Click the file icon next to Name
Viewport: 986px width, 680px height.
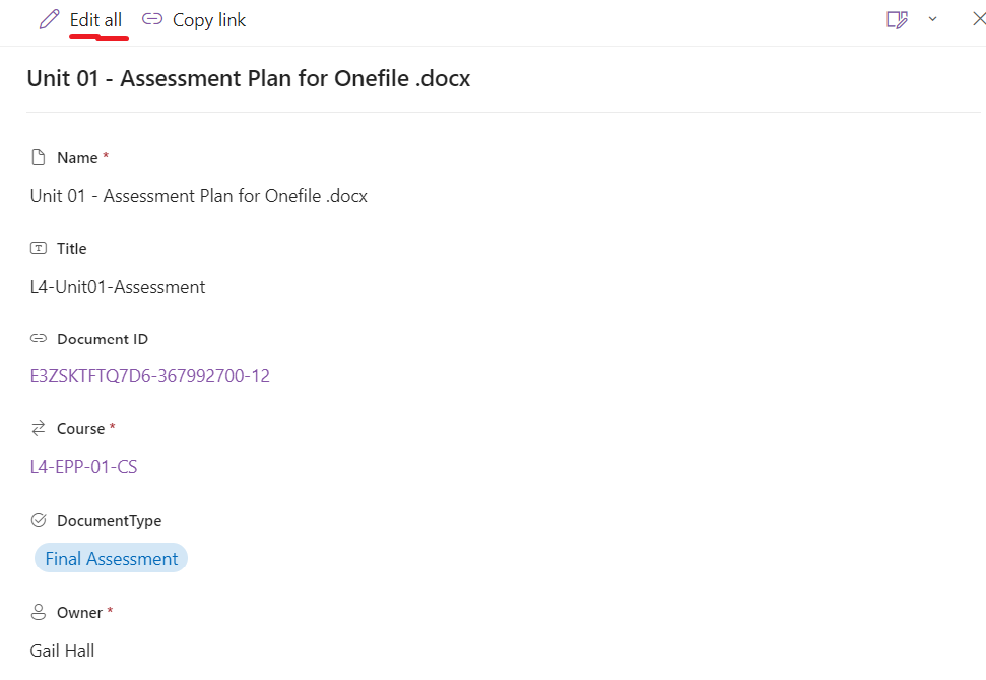point(39,157)
